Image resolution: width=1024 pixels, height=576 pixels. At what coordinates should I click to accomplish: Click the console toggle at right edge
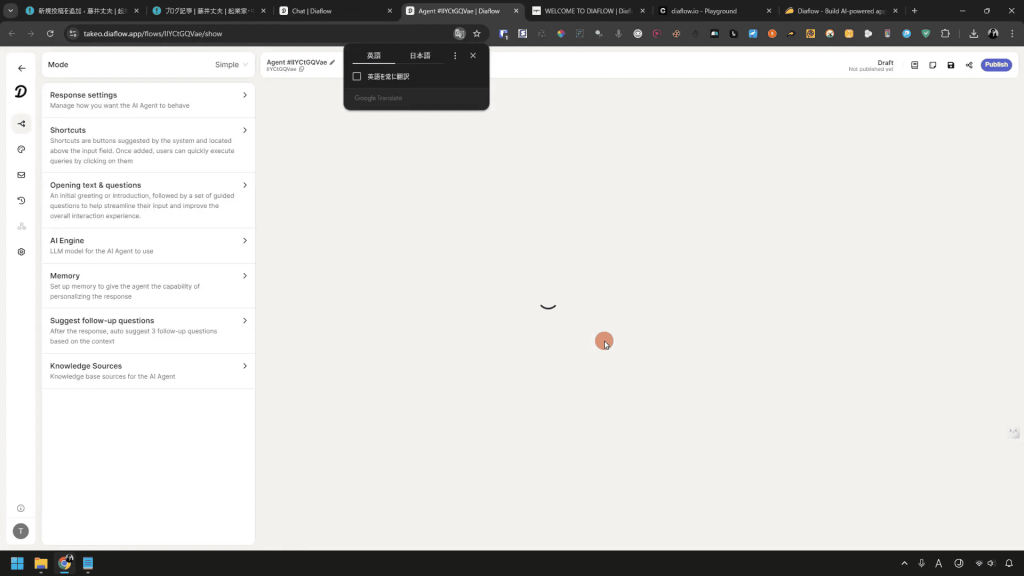[x=1014, y=432]
